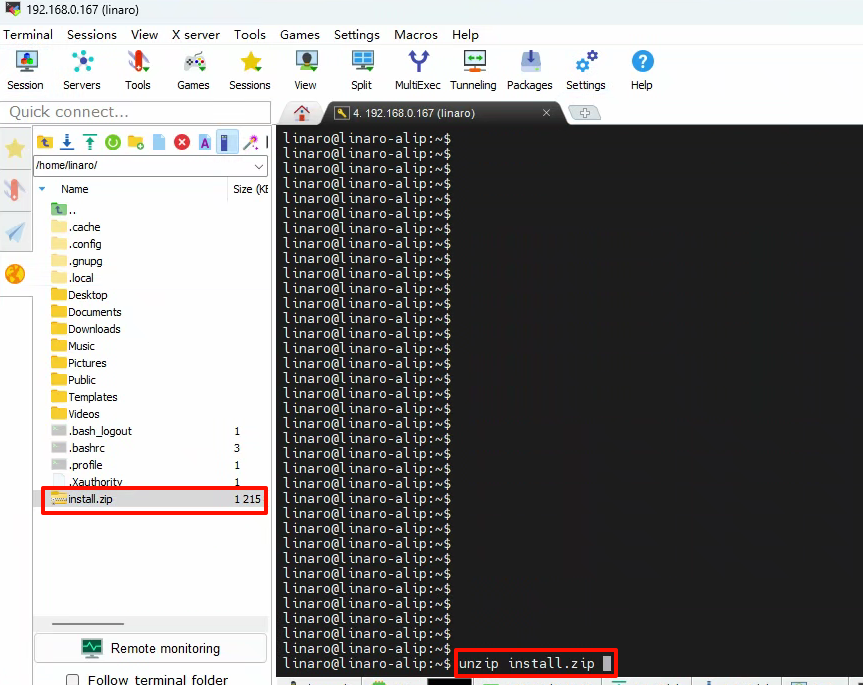
Task: Click the Name column header
Action: tap(75, 189)
